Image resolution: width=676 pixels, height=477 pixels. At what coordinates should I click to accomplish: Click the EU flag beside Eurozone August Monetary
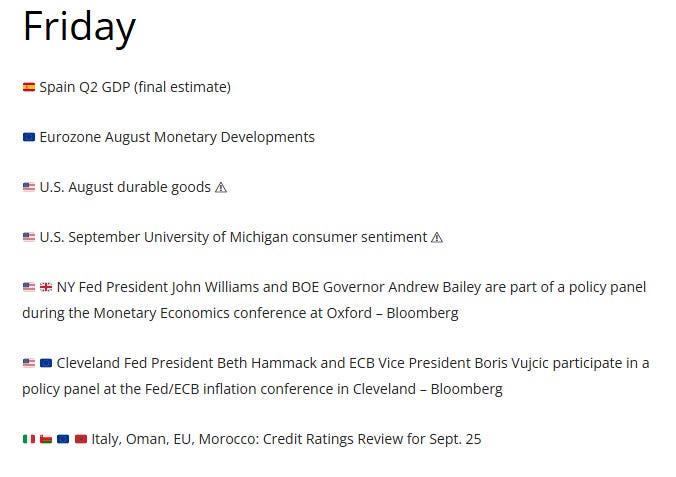pos(29,137)
